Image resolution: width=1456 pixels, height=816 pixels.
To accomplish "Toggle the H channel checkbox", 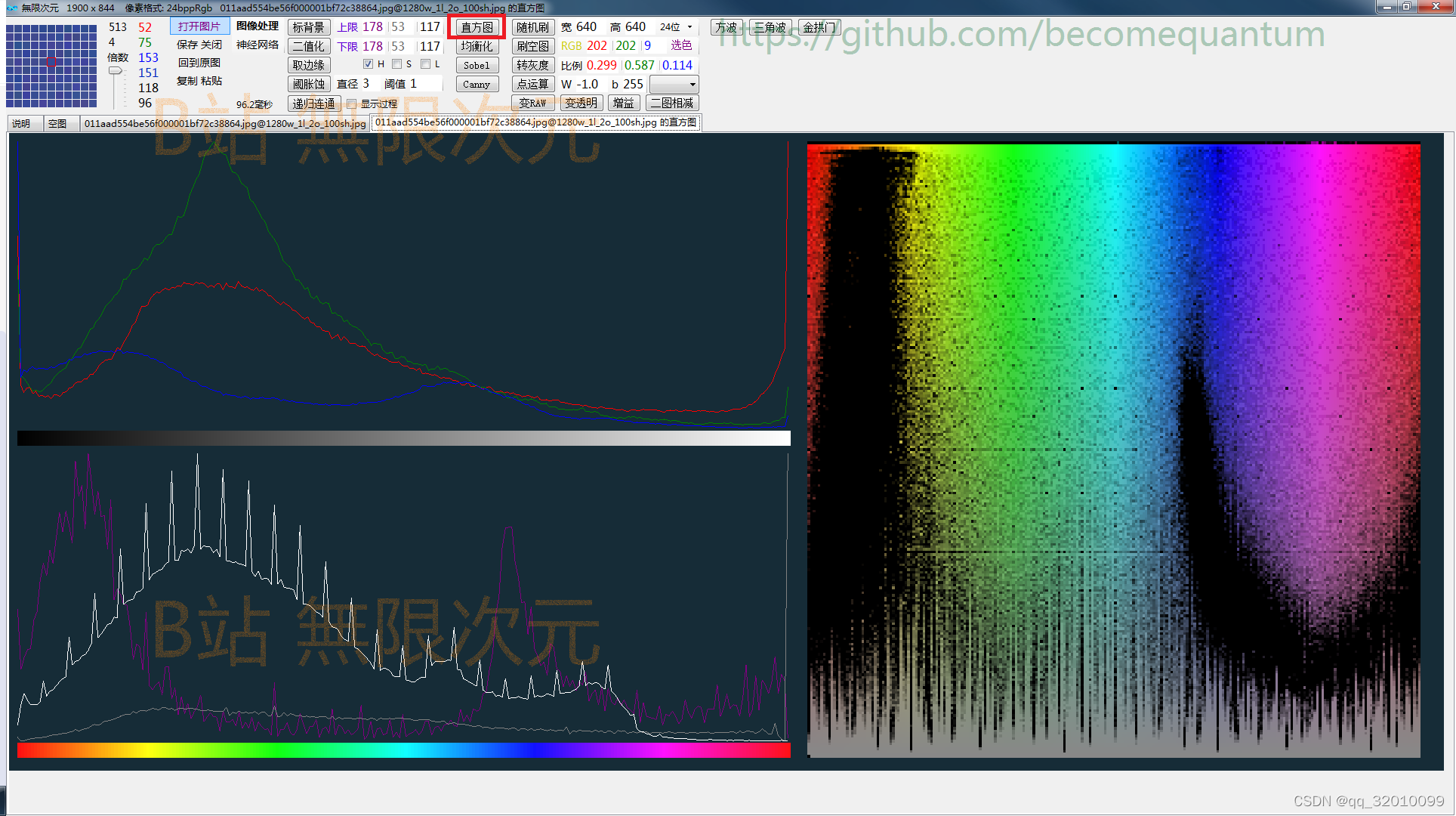I will (368, 64).
